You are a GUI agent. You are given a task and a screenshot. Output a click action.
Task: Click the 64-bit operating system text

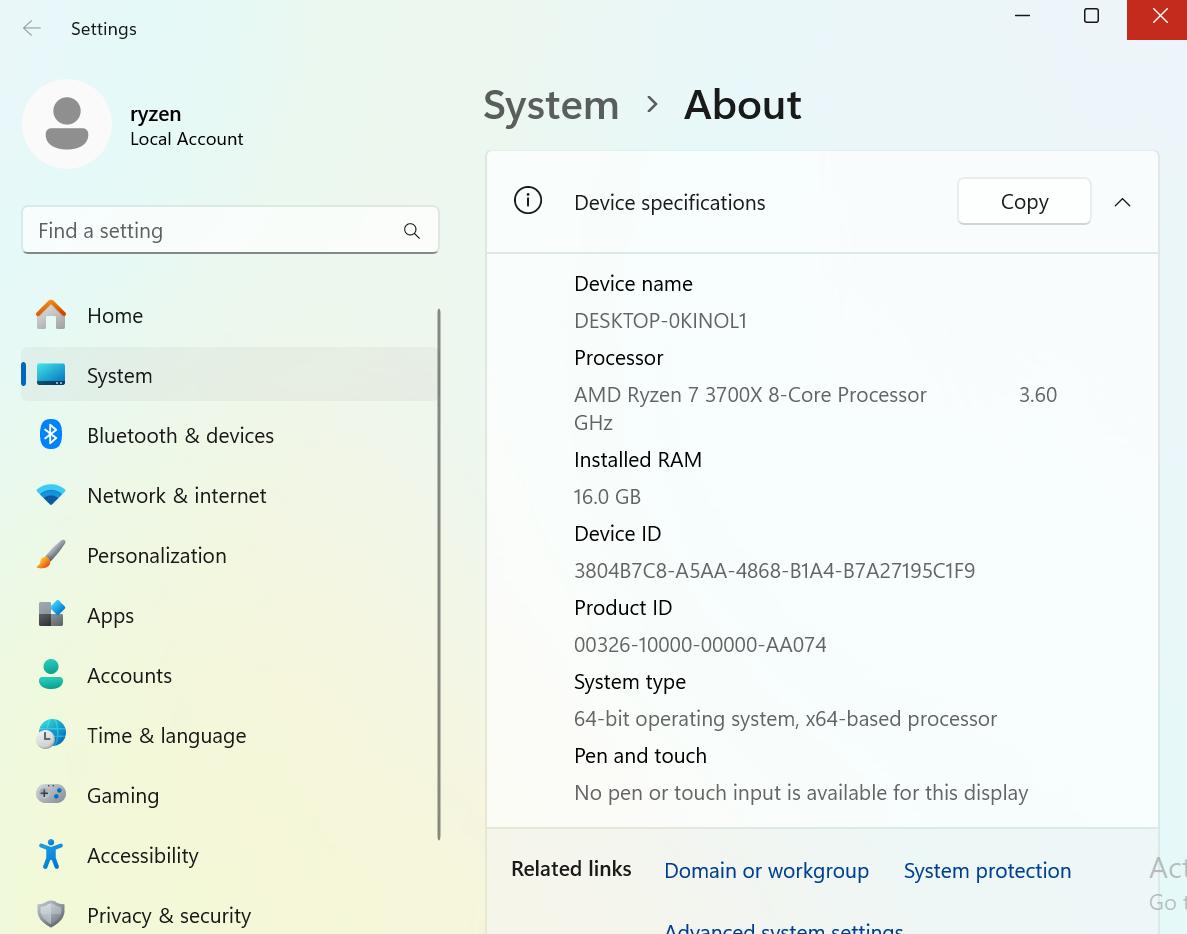[785, 719]
